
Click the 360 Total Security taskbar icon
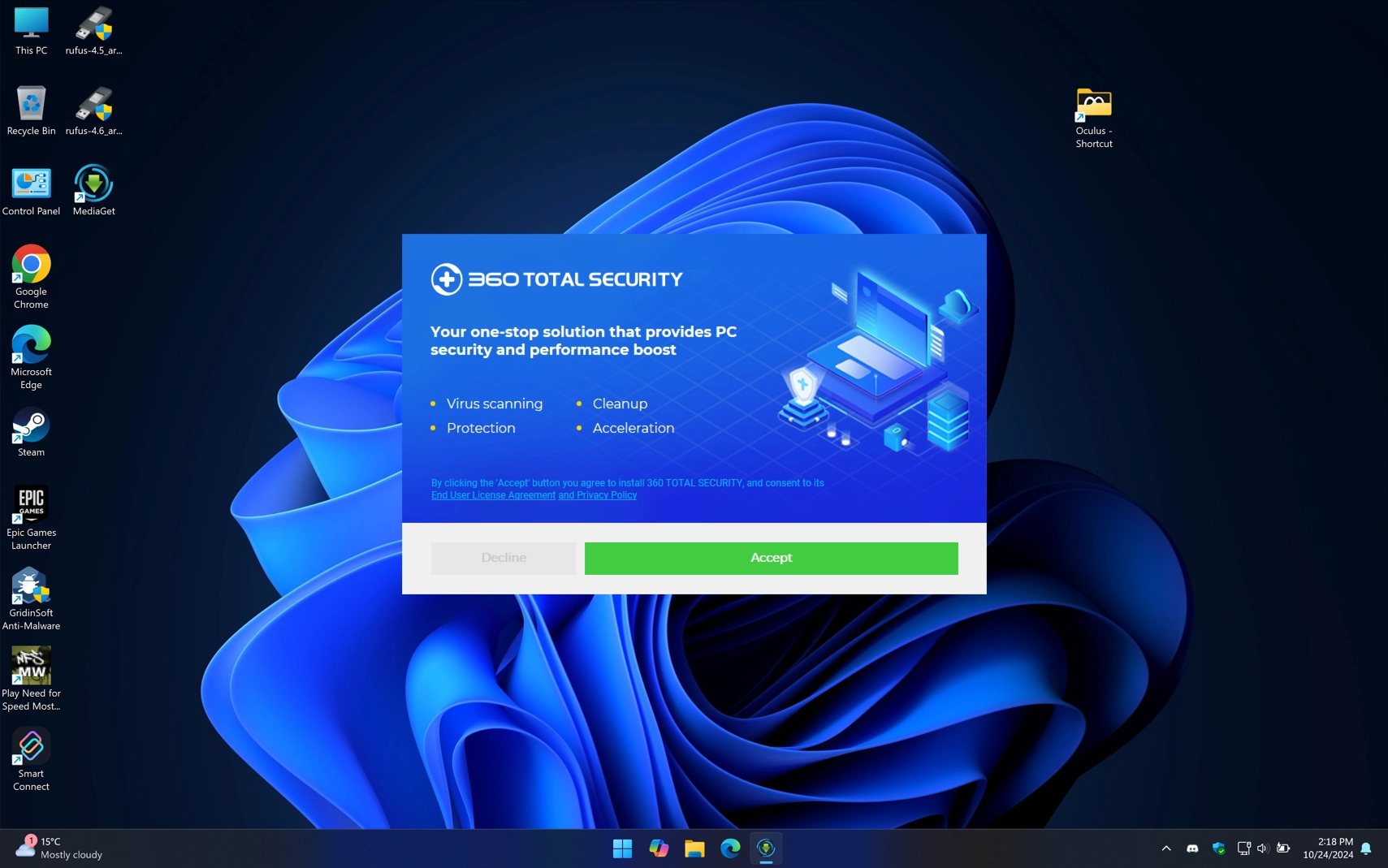point(767,848)
